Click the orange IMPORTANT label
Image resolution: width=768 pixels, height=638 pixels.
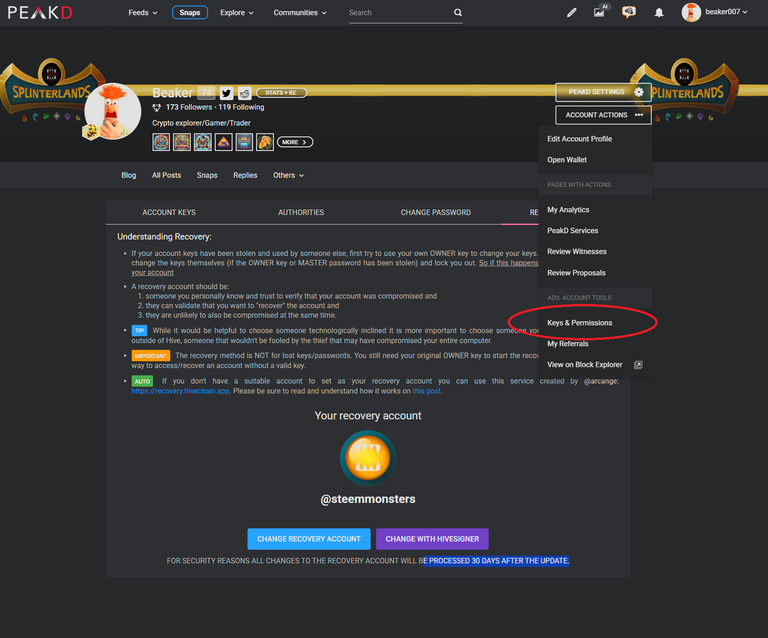(151, 356)
